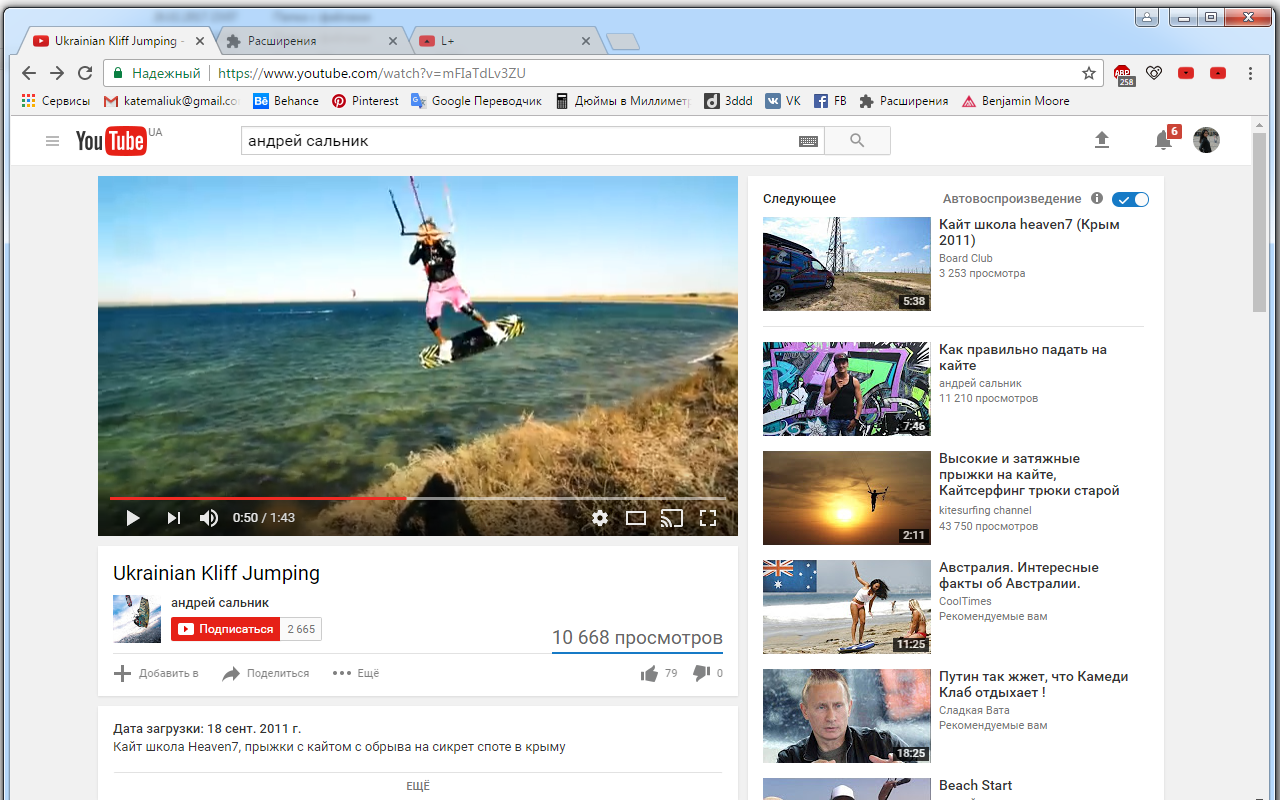
Task: Open 3ddd bookmark
Action: (x=728, y=101)
